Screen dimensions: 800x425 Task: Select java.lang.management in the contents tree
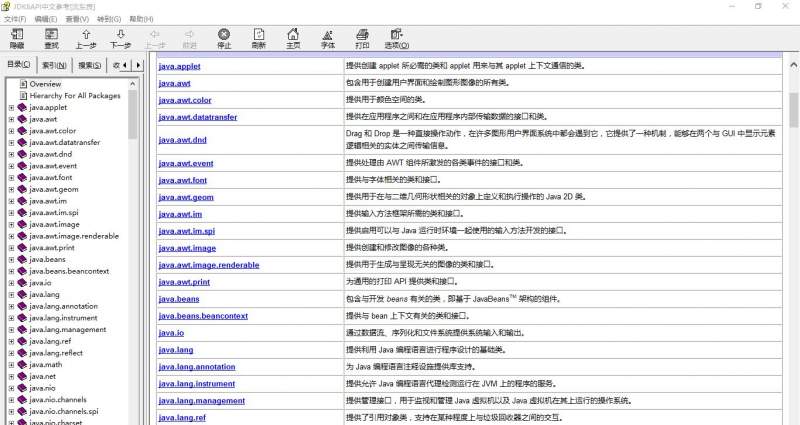click(x=68, y=330)
